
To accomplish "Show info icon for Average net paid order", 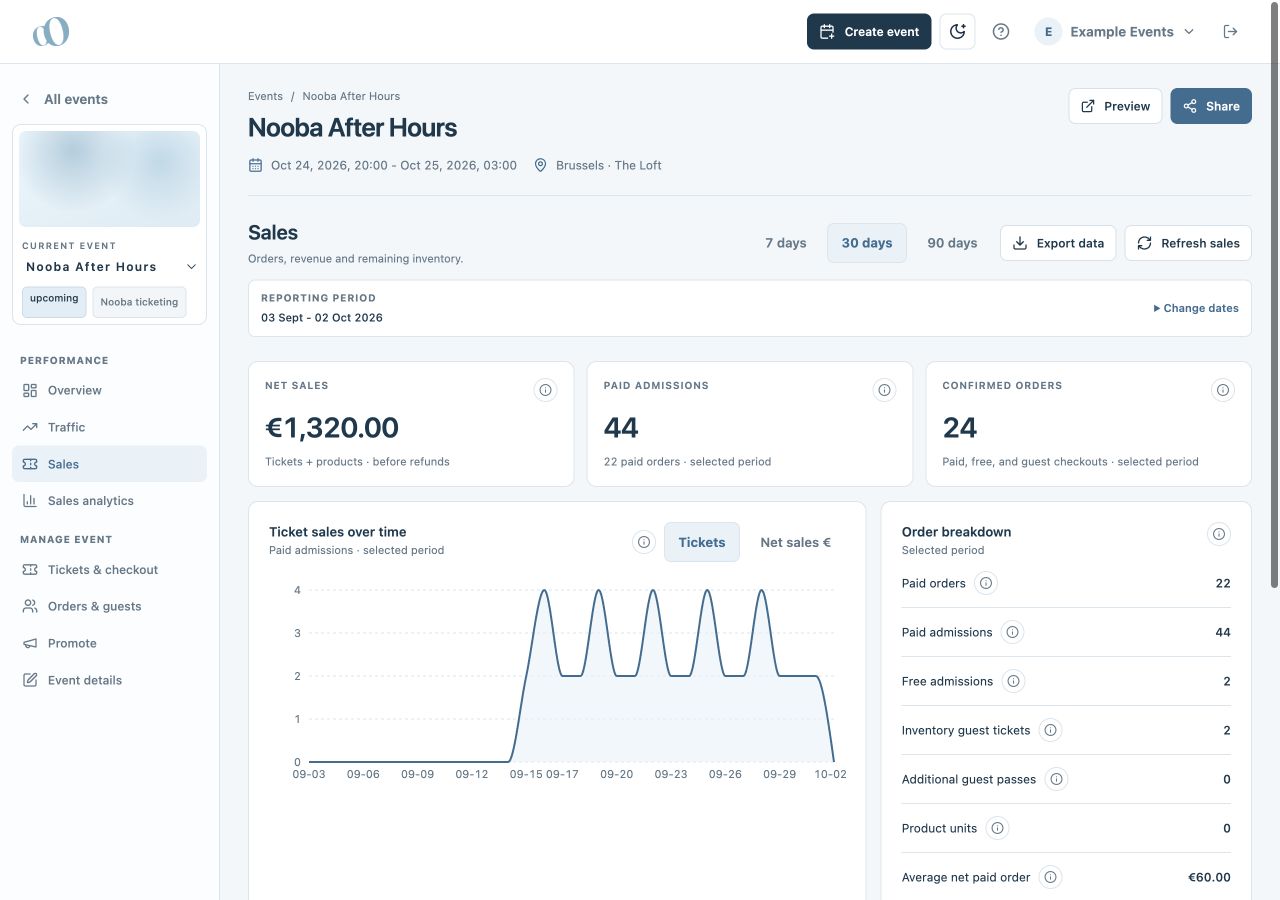I will (x=1050, y=877).
